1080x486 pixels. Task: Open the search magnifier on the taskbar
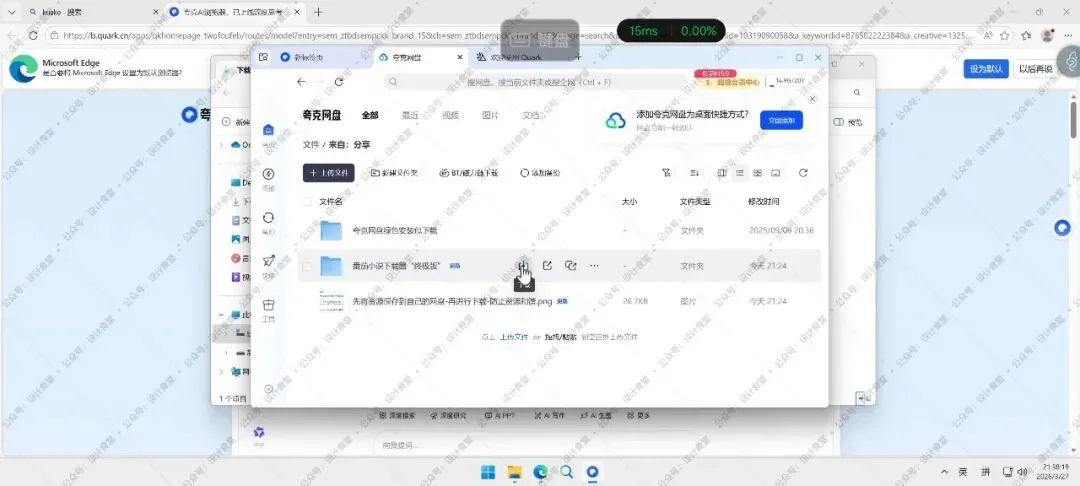pos(566,472)
